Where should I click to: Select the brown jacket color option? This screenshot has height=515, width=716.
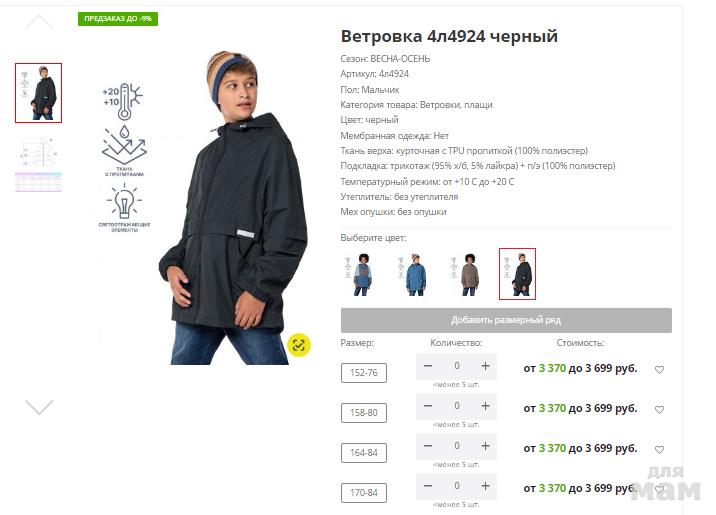tap(465, 274)
